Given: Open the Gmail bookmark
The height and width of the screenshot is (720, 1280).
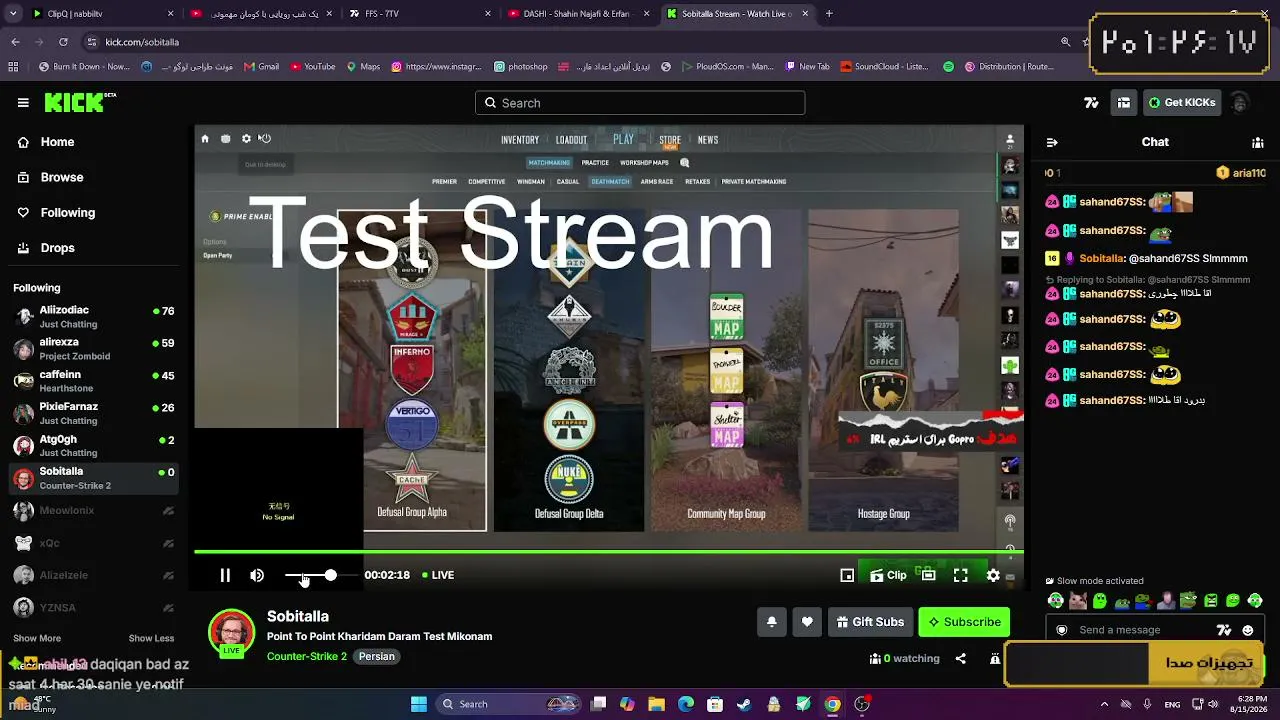Looking at the screenshot, I should [x=262, y=67].
